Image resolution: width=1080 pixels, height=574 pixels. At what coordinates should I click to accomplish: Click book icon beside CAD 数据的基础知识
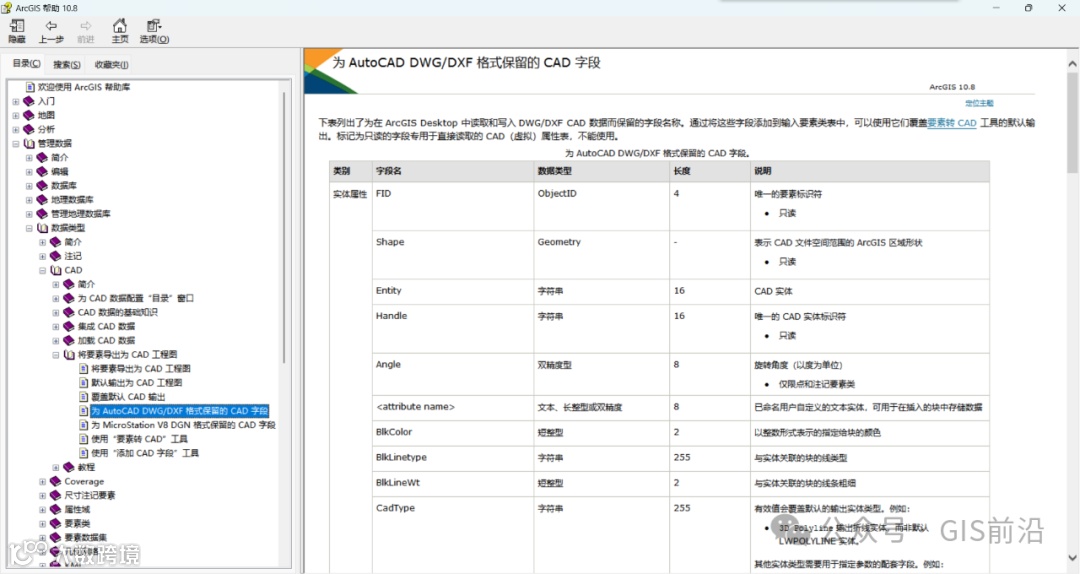click(x=69, y=312)
